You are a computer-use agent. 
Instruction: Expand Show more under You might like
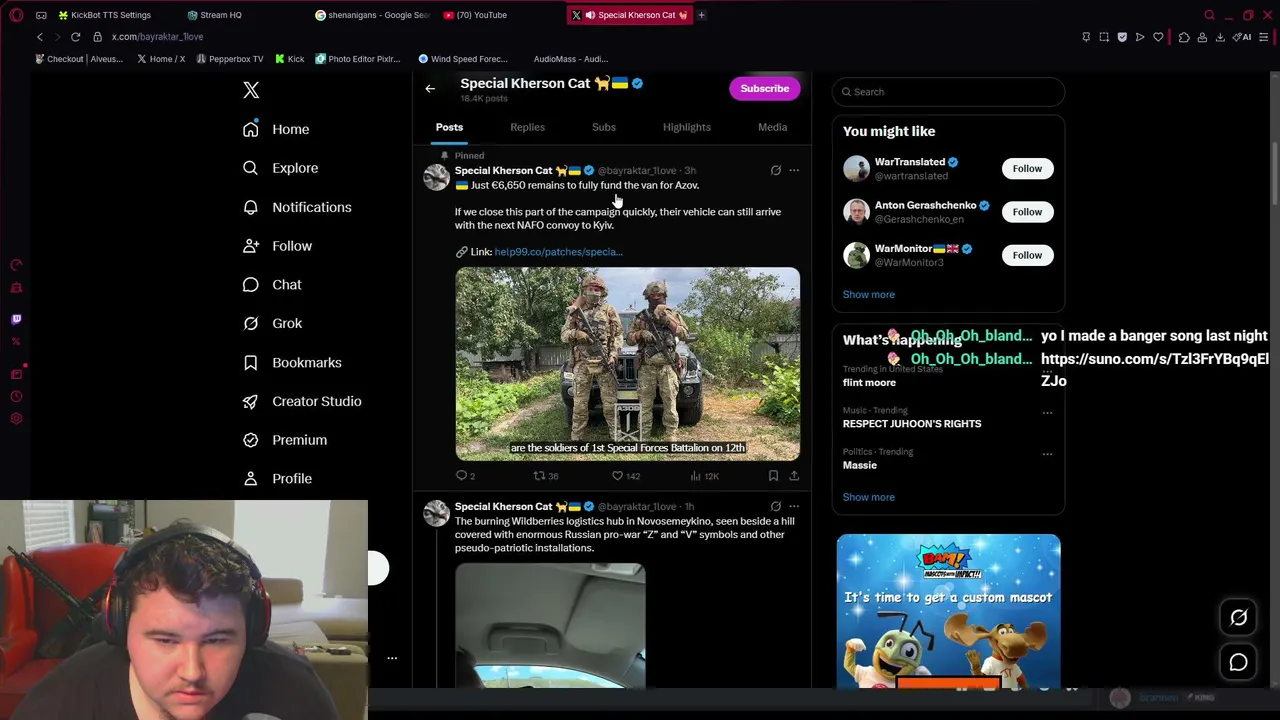point(868,295)
